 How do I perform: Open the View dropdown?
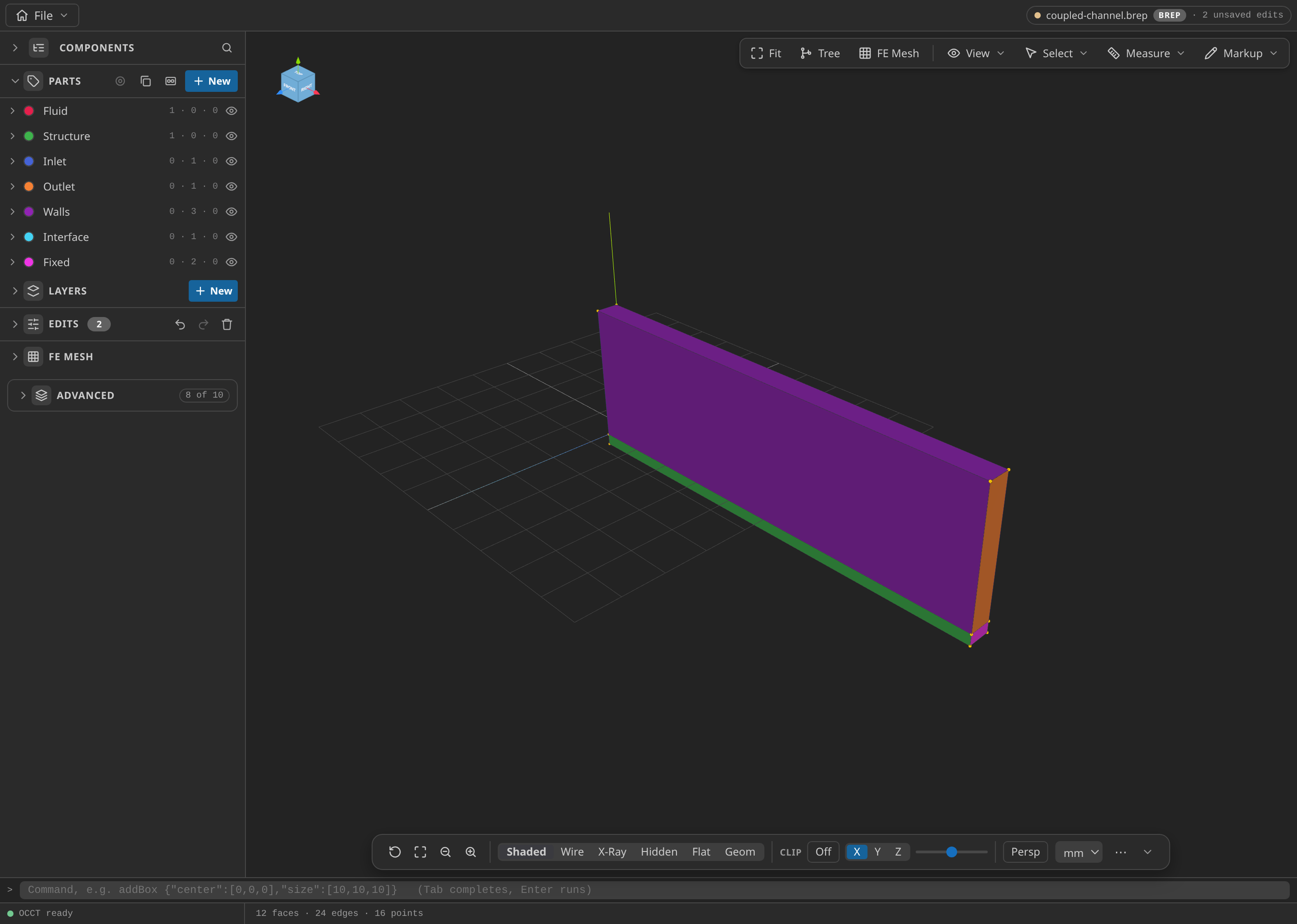tap(976, 53)
